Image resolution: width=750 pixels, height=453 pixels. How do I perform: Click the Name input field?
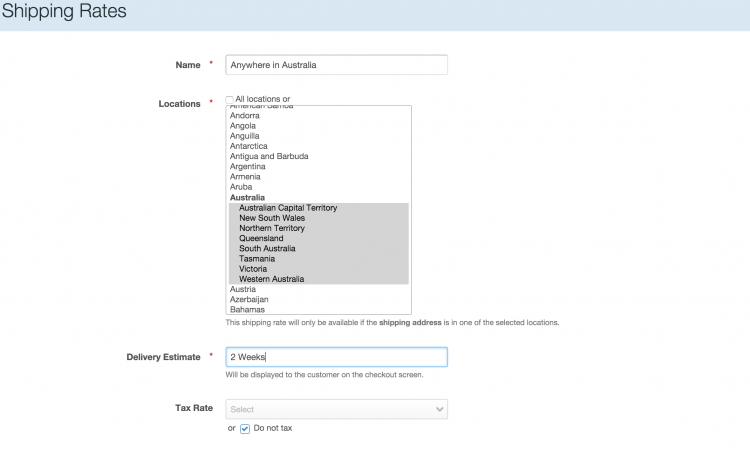click(x=336, y=65)
